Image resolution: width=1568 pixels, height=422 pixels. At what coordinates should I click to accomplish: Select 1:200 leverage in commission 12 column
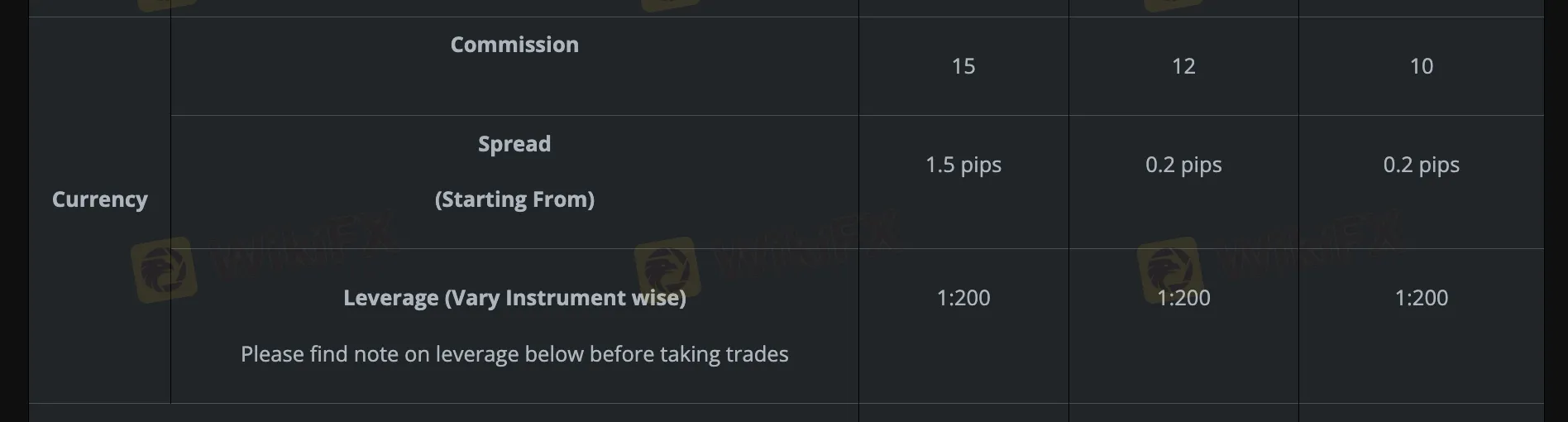(1183, 298)
